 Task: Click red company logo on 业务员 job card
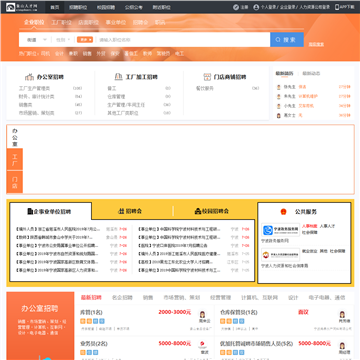coord(202,345)
